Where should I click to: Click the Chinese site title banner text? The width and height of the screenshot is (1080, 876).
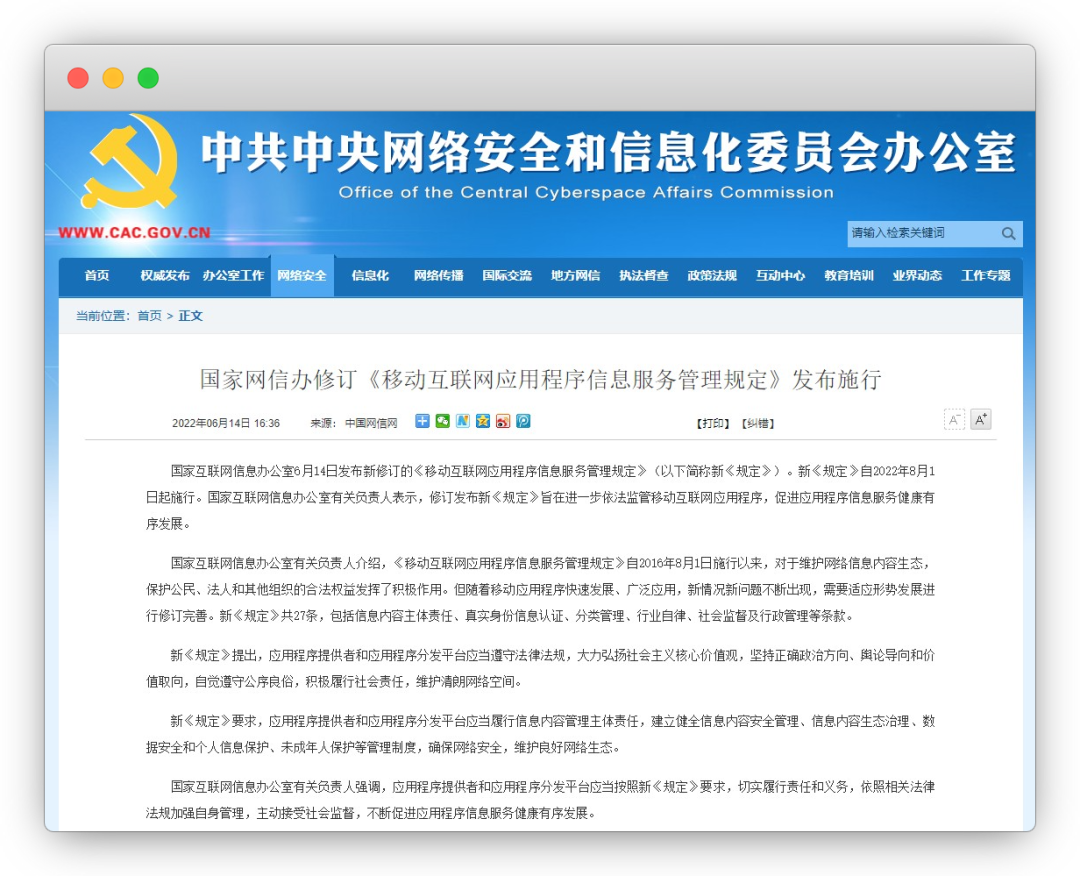(x=609, y=152)
